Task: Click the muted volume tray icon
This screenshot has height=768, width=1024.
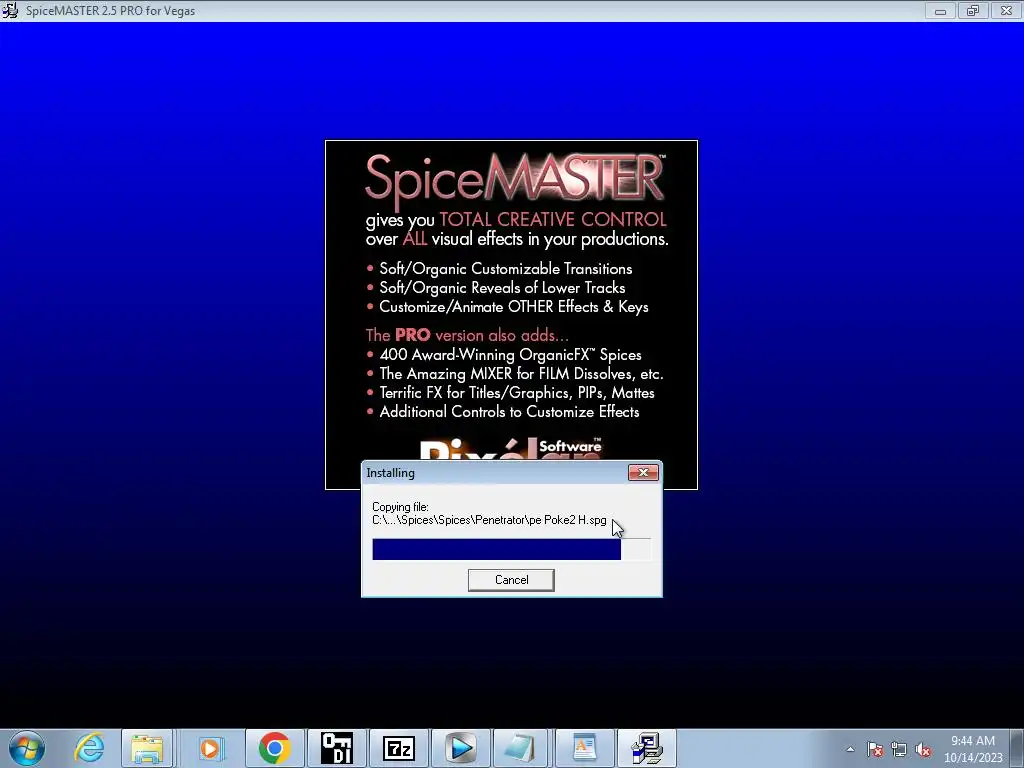Action: (923, 750)
